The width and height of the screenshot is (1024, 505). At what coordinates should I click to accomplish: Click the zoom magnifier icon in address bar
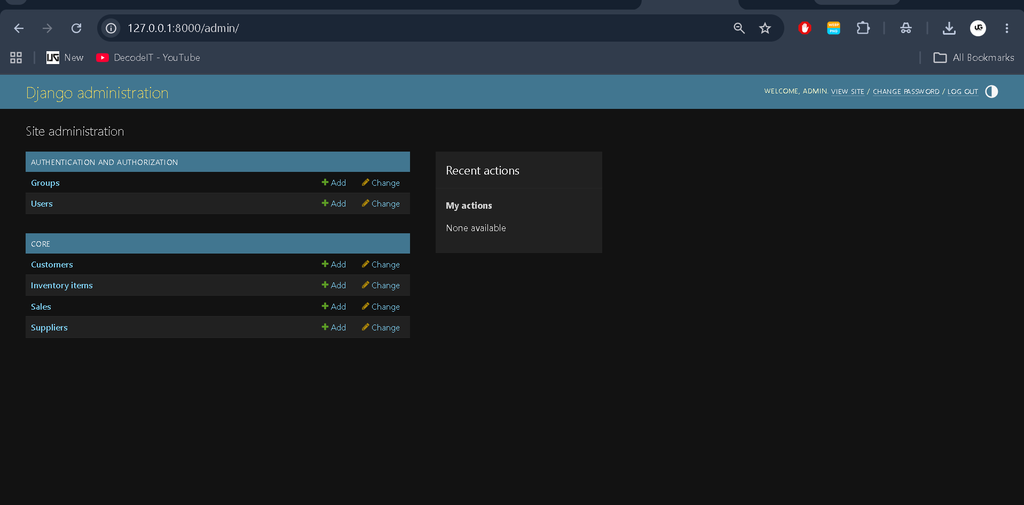(x=739, y=28)
